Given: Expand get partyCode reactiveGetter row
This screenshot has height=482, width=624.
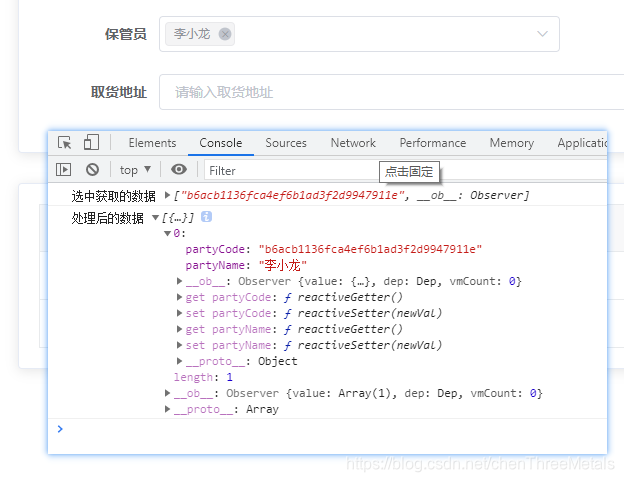Looking at the screenshot, I should click(179, 297).
